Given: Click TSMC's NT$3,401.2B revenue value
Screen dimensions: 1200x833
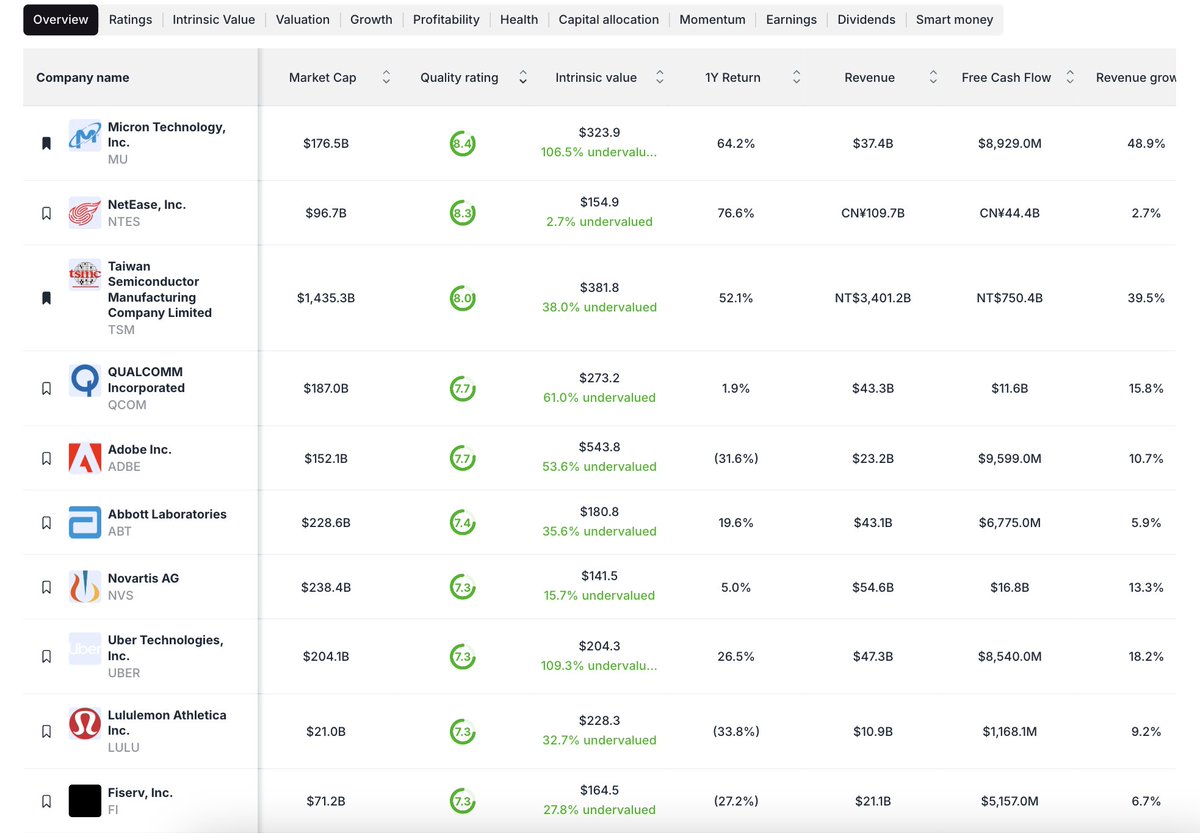Looking at the screenshot, I should click(873, 298).
